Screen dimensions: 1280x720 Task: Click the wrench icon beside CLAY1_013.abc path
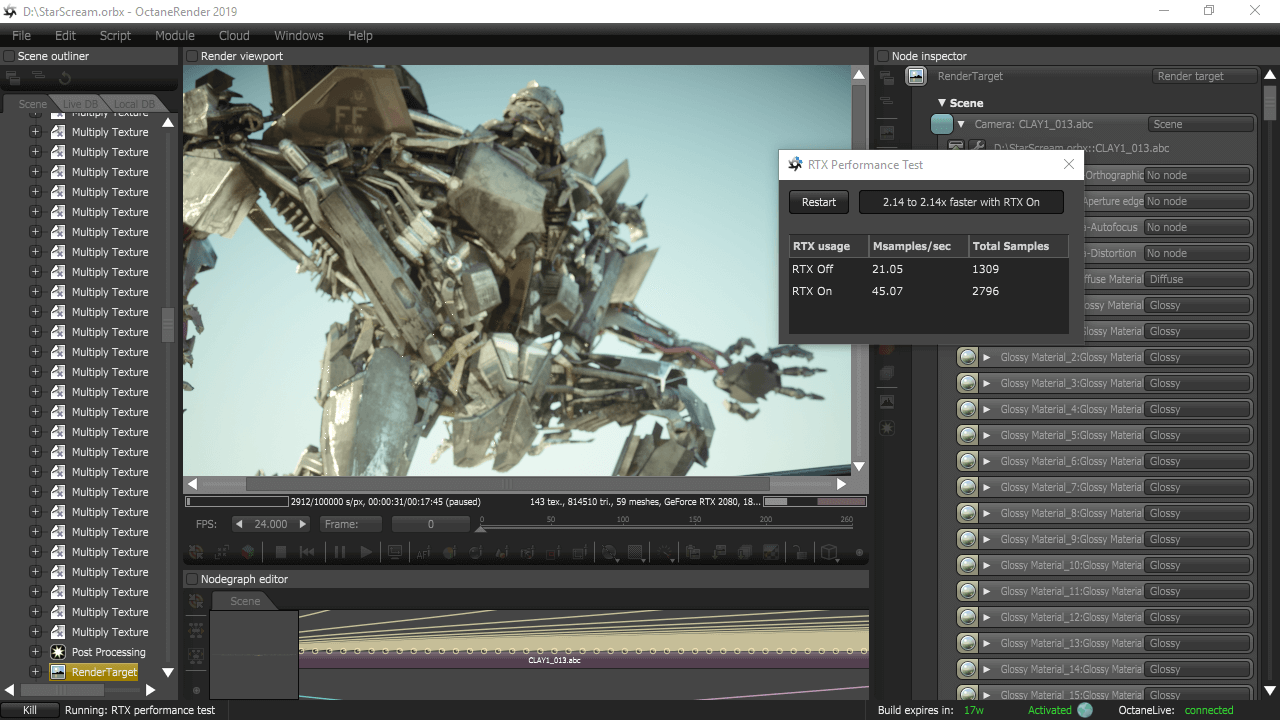point(977,148)
